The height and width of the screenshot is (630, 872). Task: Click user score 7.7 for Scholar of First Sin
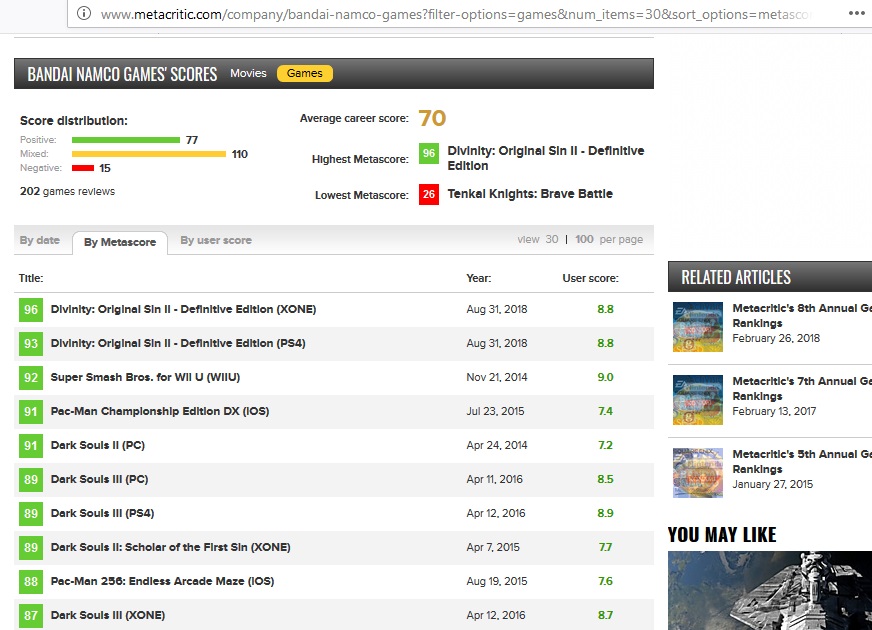605,547
